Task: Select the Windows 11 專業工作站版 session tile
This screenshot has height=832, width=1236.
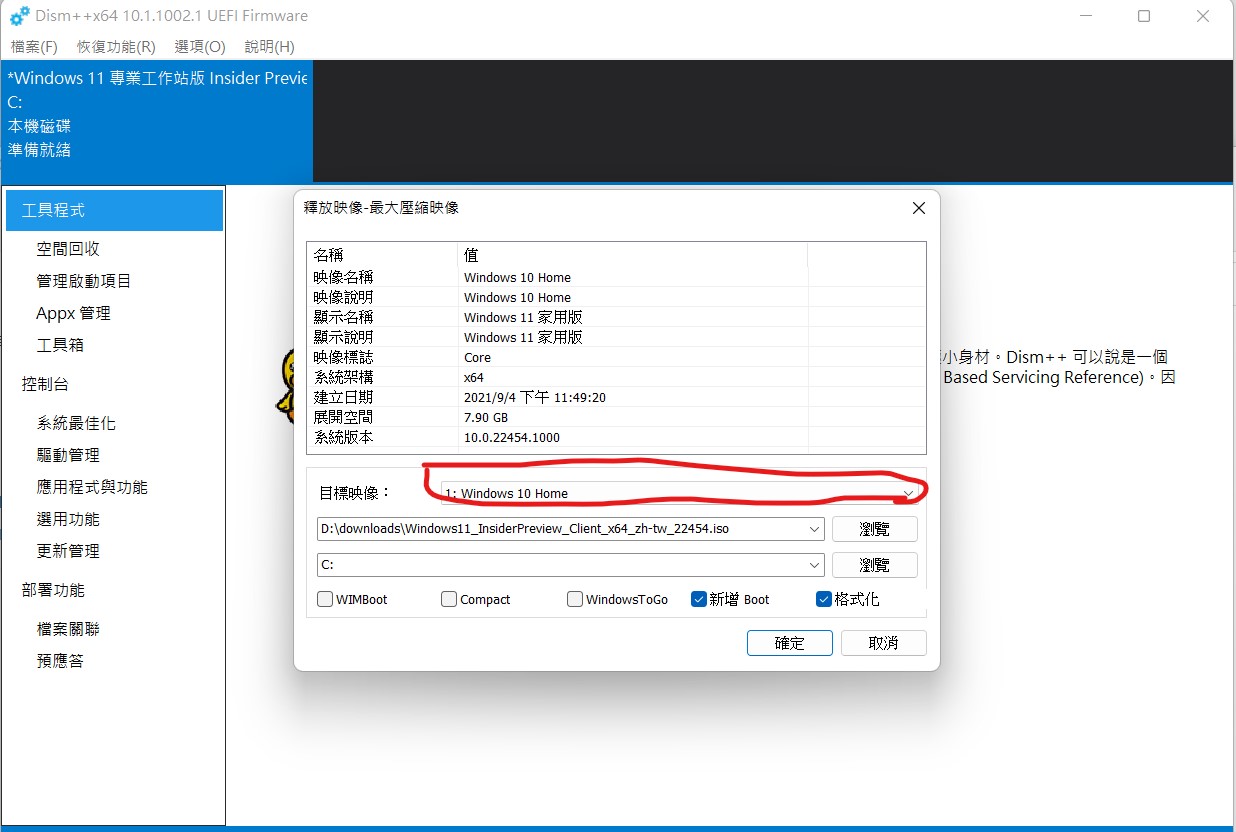Action: (x=156, y=120)
